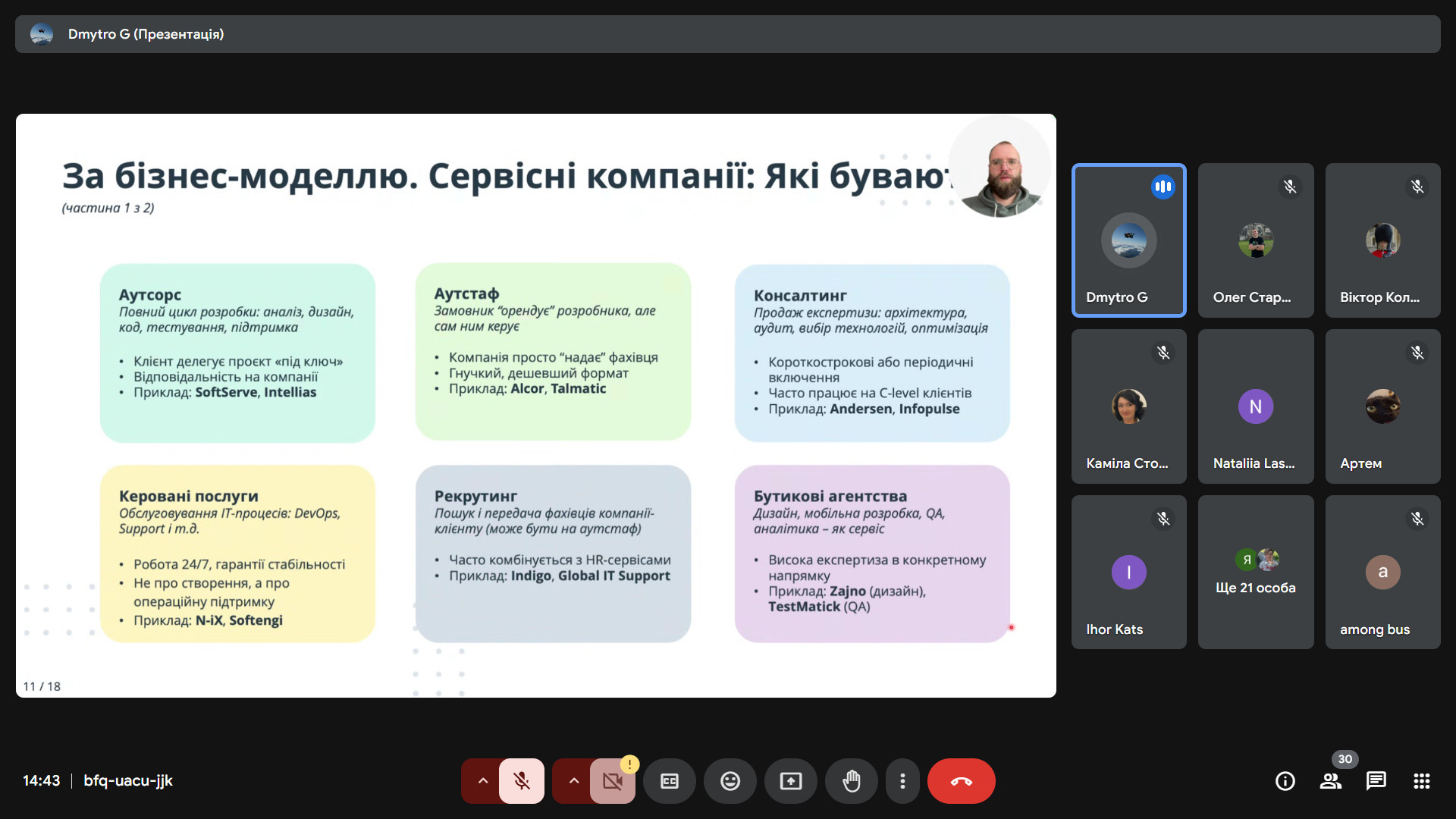
Task: Click speaking indicator on Dmytro G tile
Action: coord(1163,187)
